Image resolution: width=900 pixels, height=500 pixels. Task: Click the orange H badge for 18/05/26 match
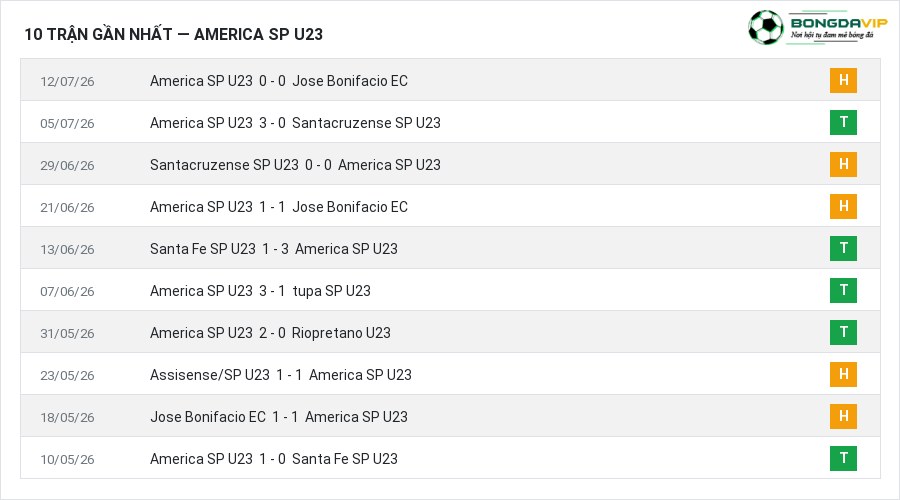tap(843, 416)
